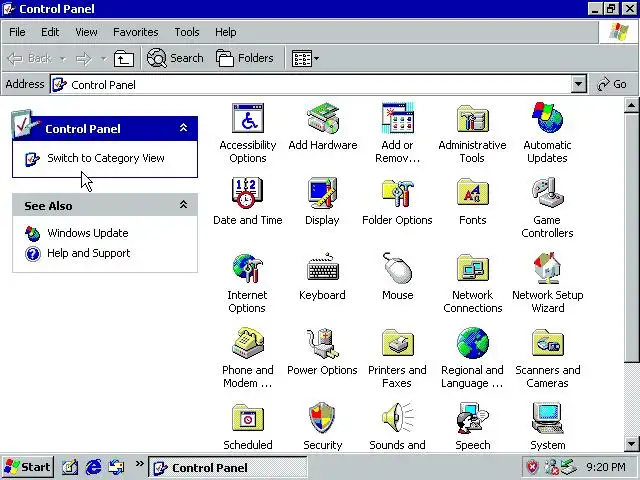
Task: Click the Control Panel taskbar button
Action: (x=227, y=467)
